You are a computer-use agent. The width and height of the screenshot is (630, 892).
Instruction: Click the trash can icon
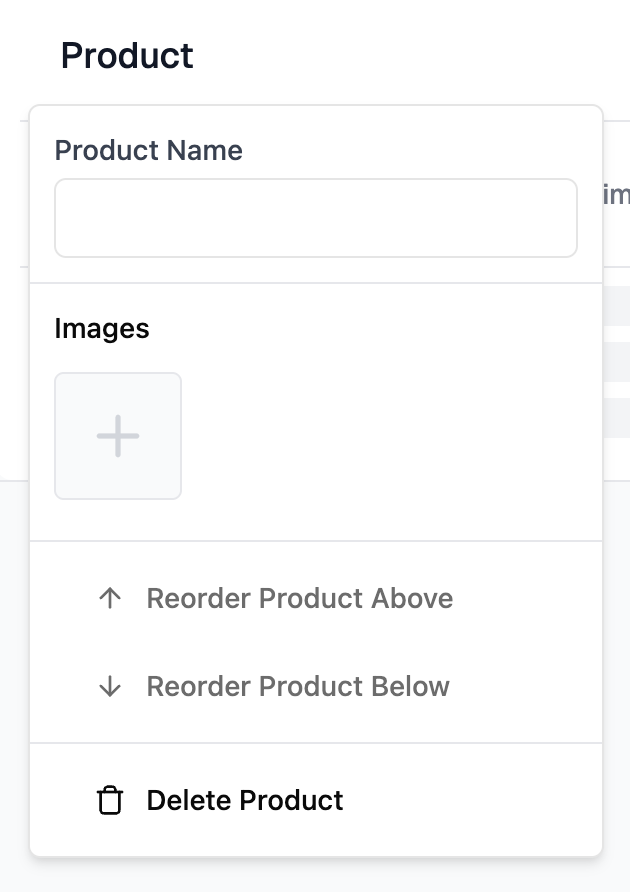110,800
